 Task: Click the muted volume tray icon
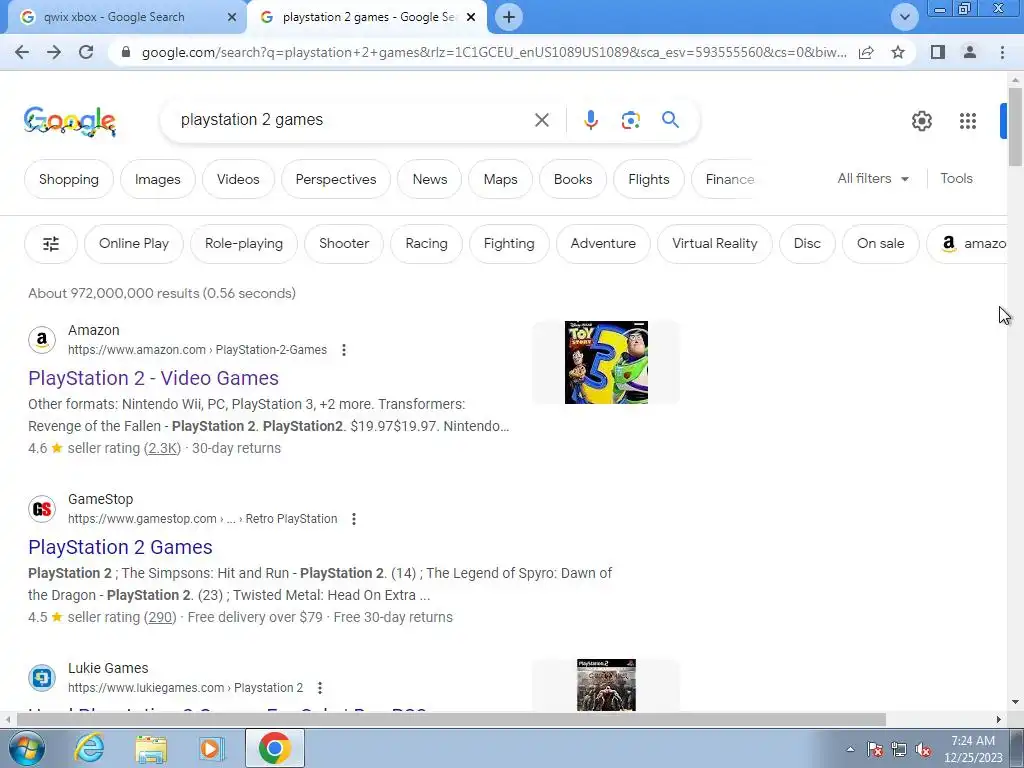923,750
